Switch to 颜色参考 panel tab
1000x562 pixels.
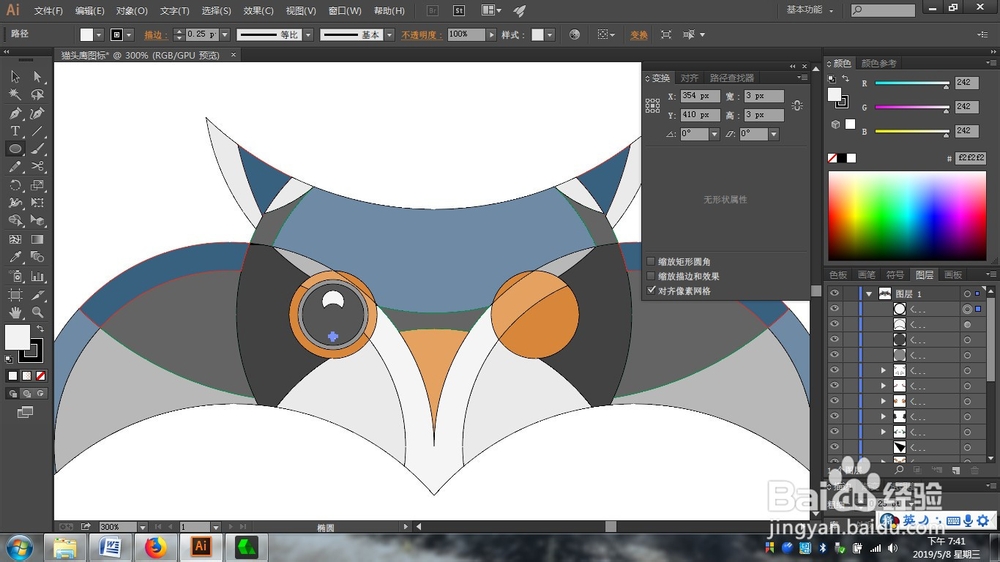pyautogui.click(x=879, y=63)
